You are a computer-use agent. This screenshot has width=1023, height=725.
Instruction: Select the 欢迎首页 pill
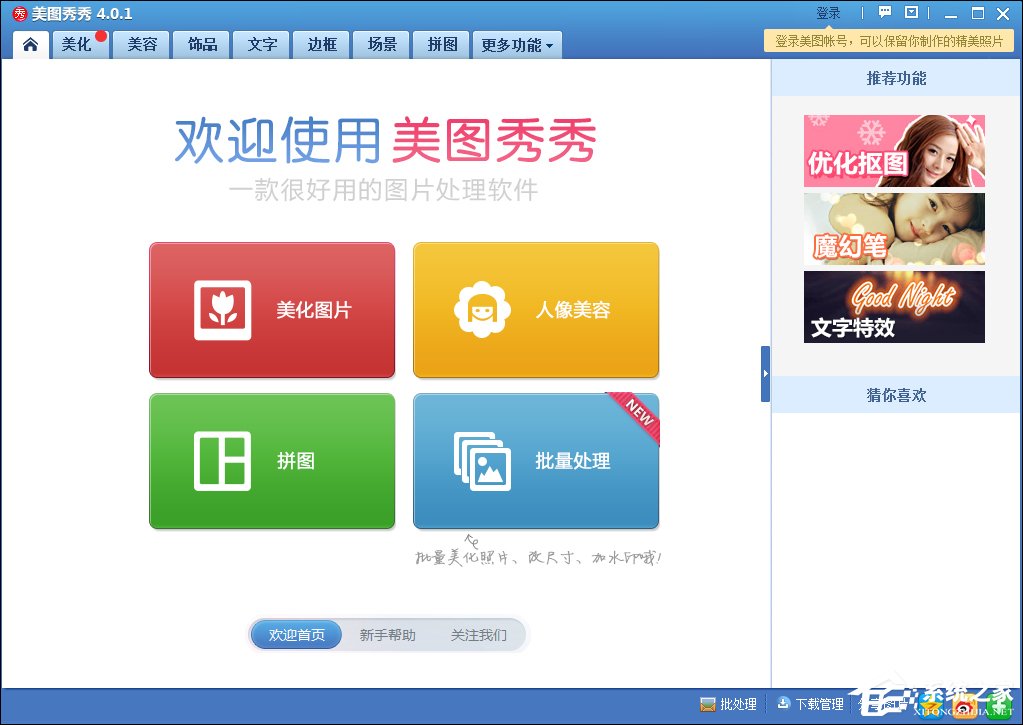(x=296, y=635)
